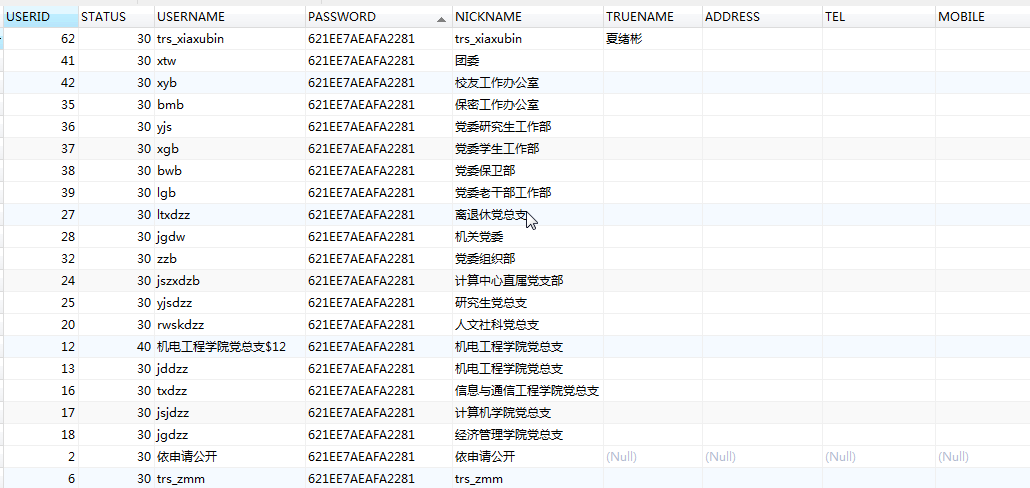Select username cell yjs
Screen dimensions: 1030x488
(x=231, y=127)
